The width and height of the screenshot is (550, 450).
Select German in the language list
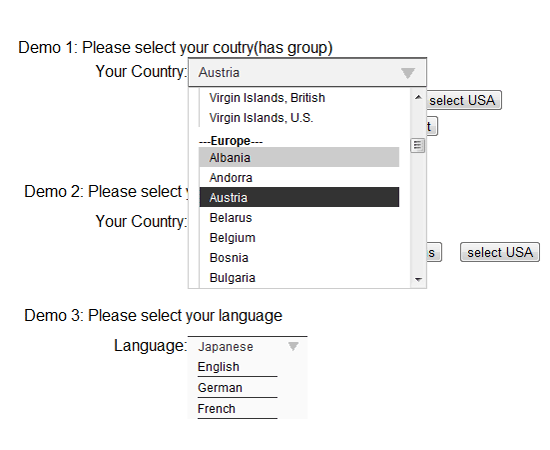[237, 388]
